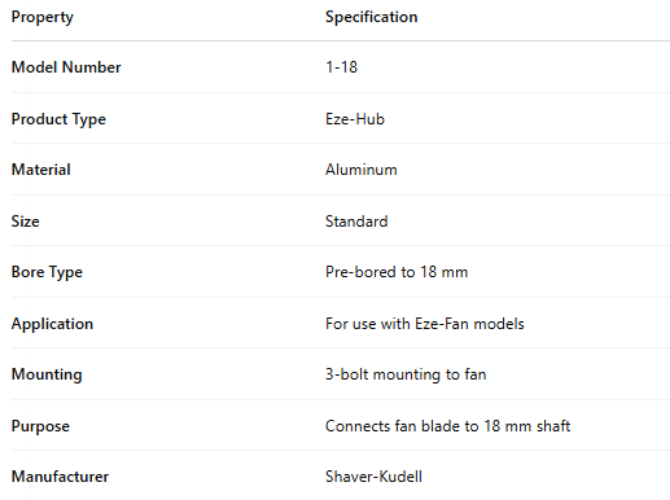Select the Size label cell
This screenshot has width=670, height=500.
[x=26, y=221]
